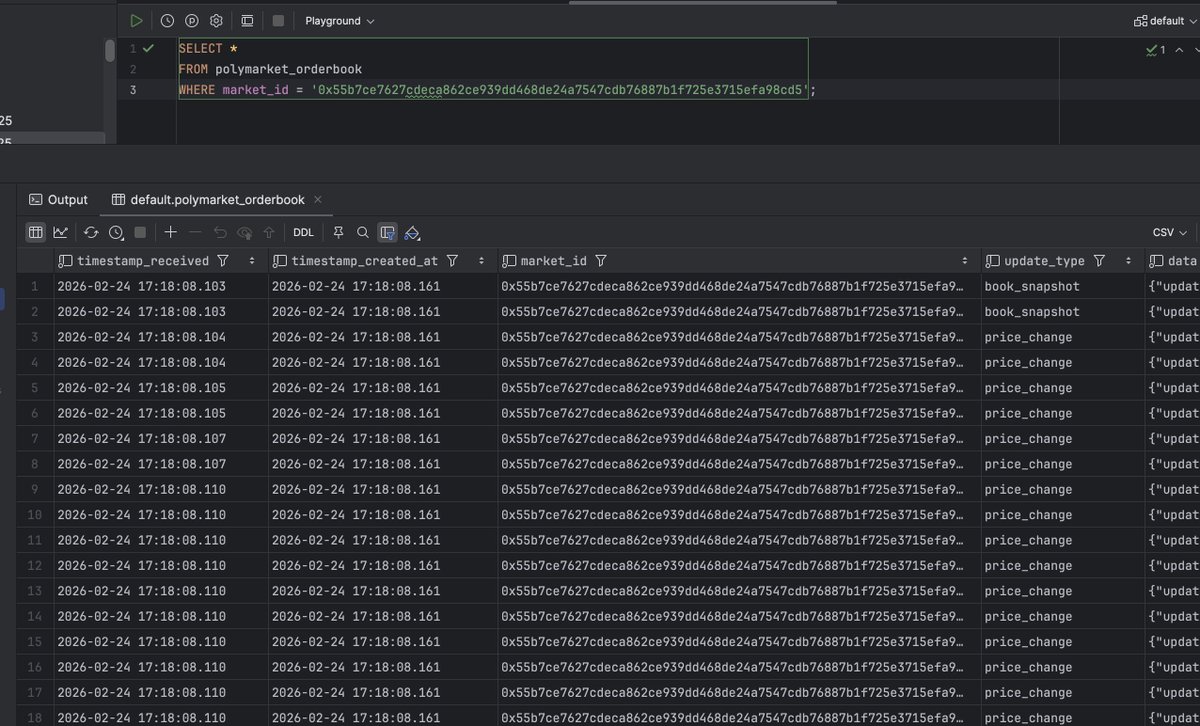Go to previous highlighted problem arrow
This screenshot has width=1200, height=726.
[1180, 49]
